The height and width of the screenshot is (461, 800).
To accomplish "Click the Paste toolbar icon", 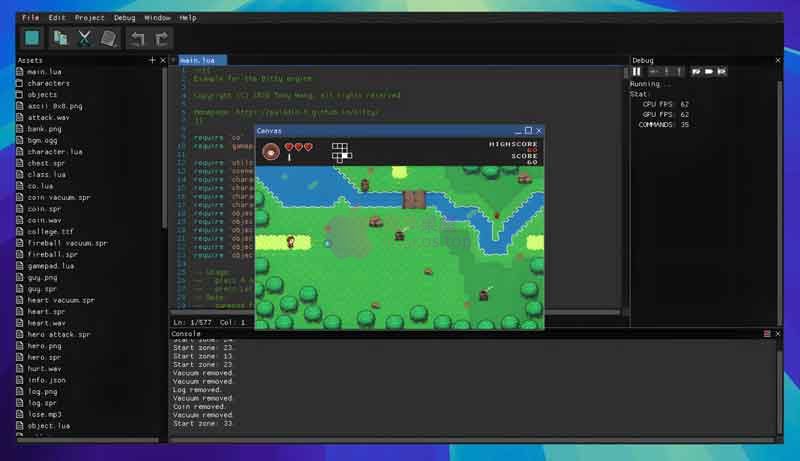I will click(109, 38).
